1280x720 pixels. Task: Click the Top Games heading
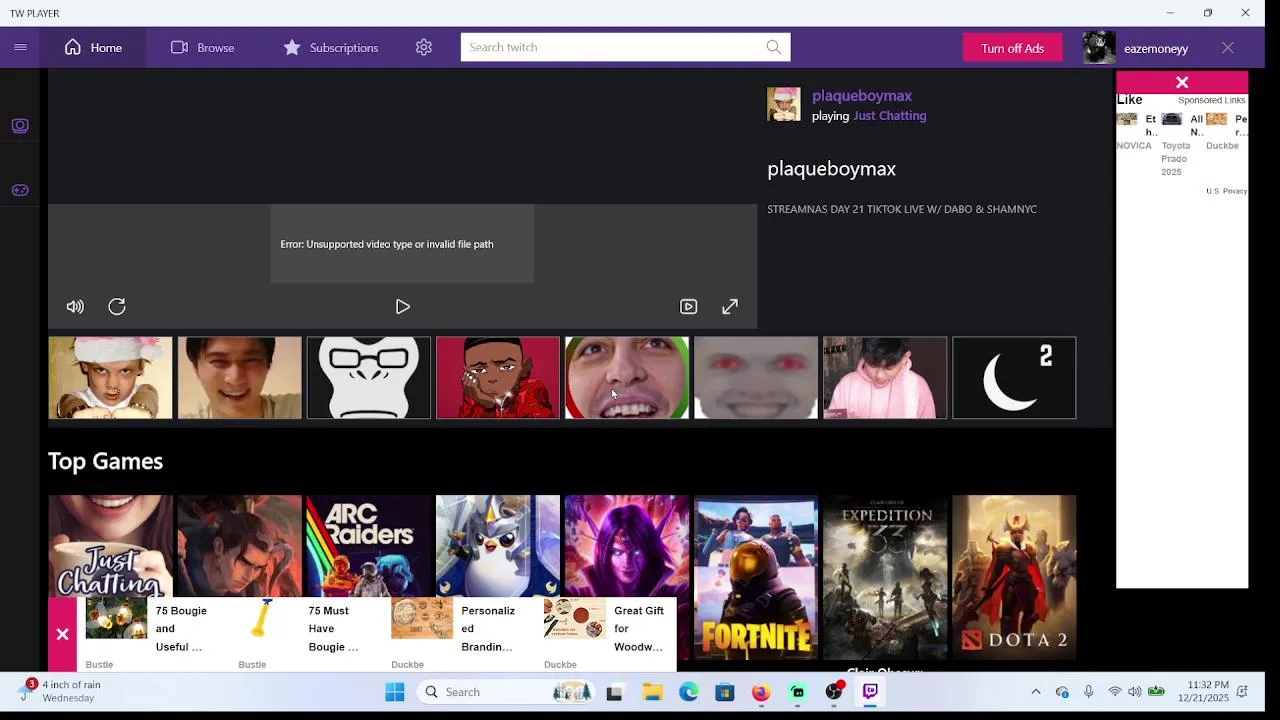(105, 461)
